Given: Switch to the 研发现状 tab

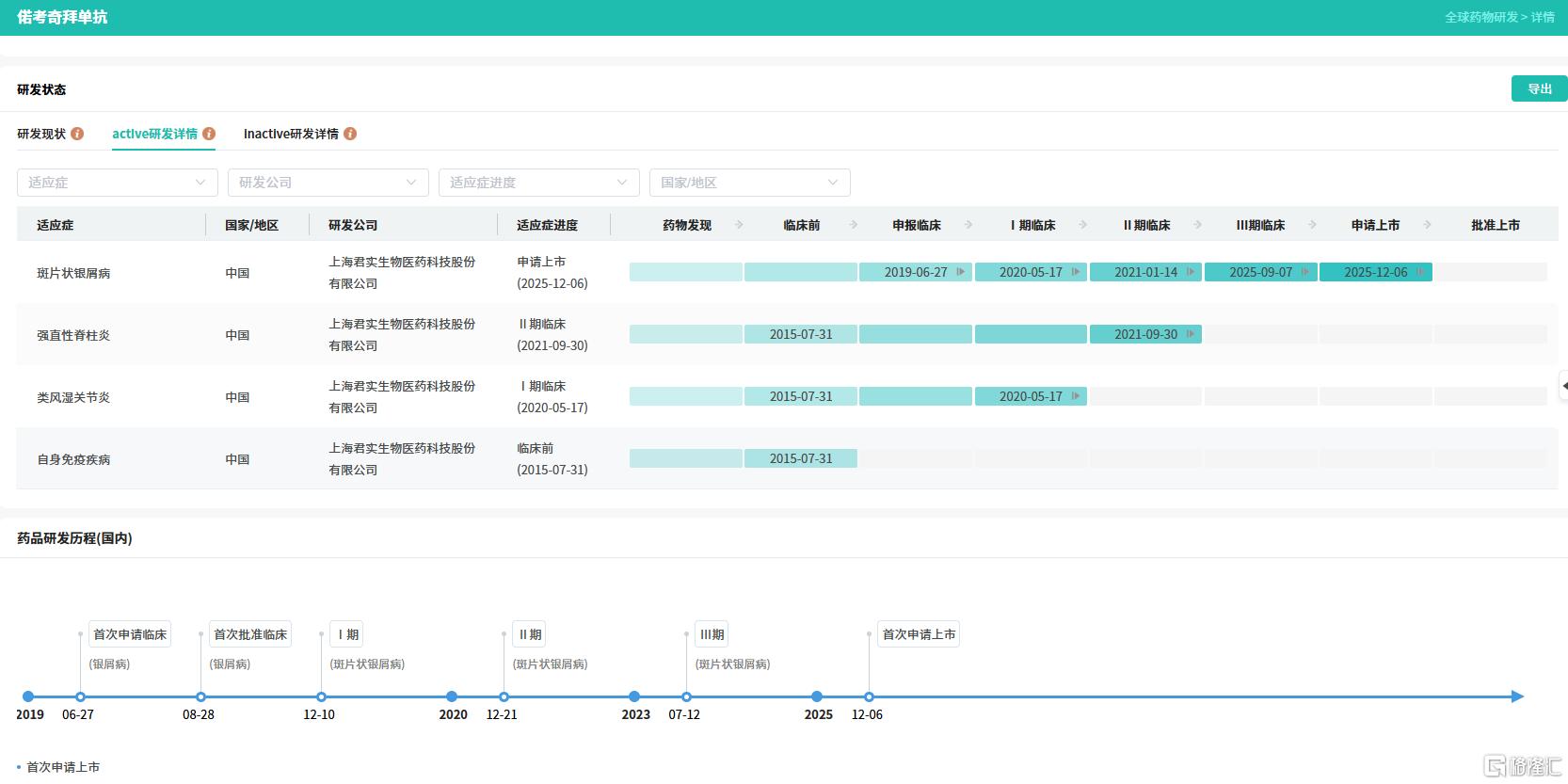Looking at the screenshot, I should pos(41,134).
